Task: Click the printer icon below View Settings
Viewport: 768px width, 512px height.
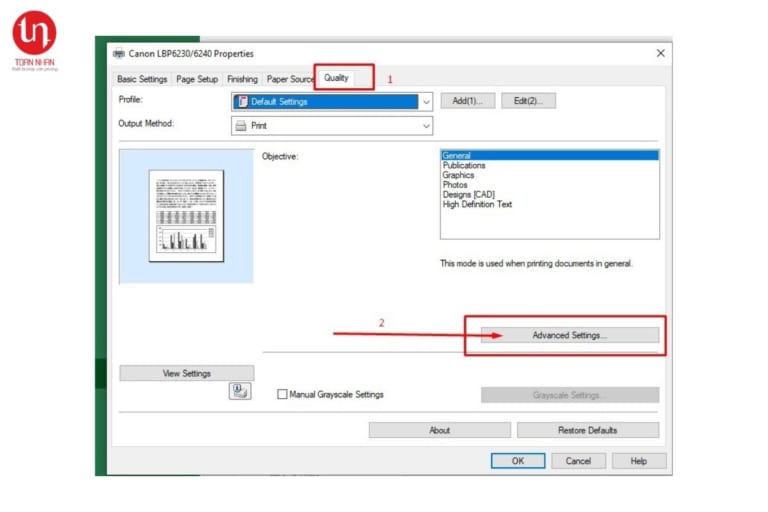Action: point(240,391)
